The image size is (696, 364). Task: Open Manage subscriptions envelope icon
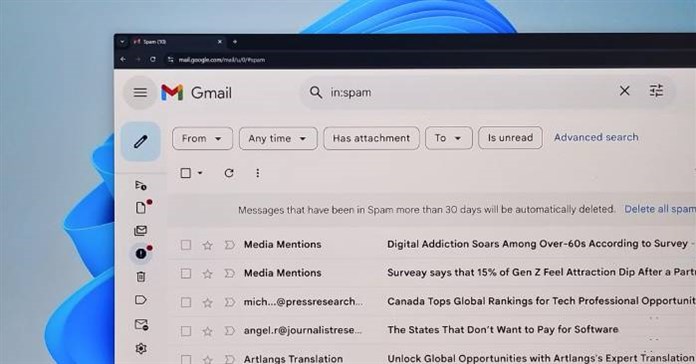(x=141, y=324)
